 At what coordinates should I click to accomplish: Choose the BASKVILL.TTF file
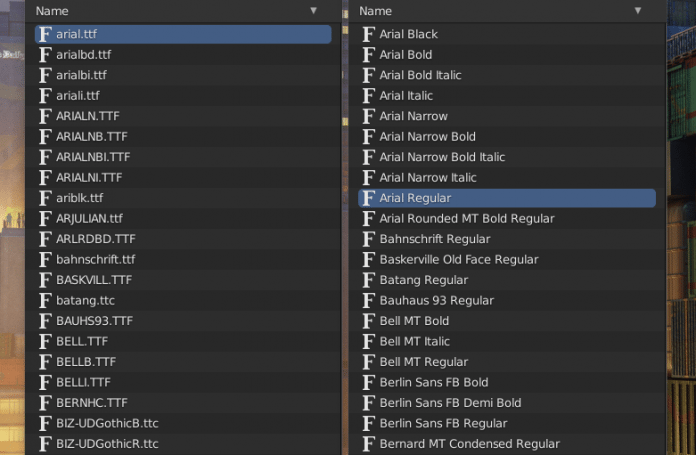click(183, 280)
